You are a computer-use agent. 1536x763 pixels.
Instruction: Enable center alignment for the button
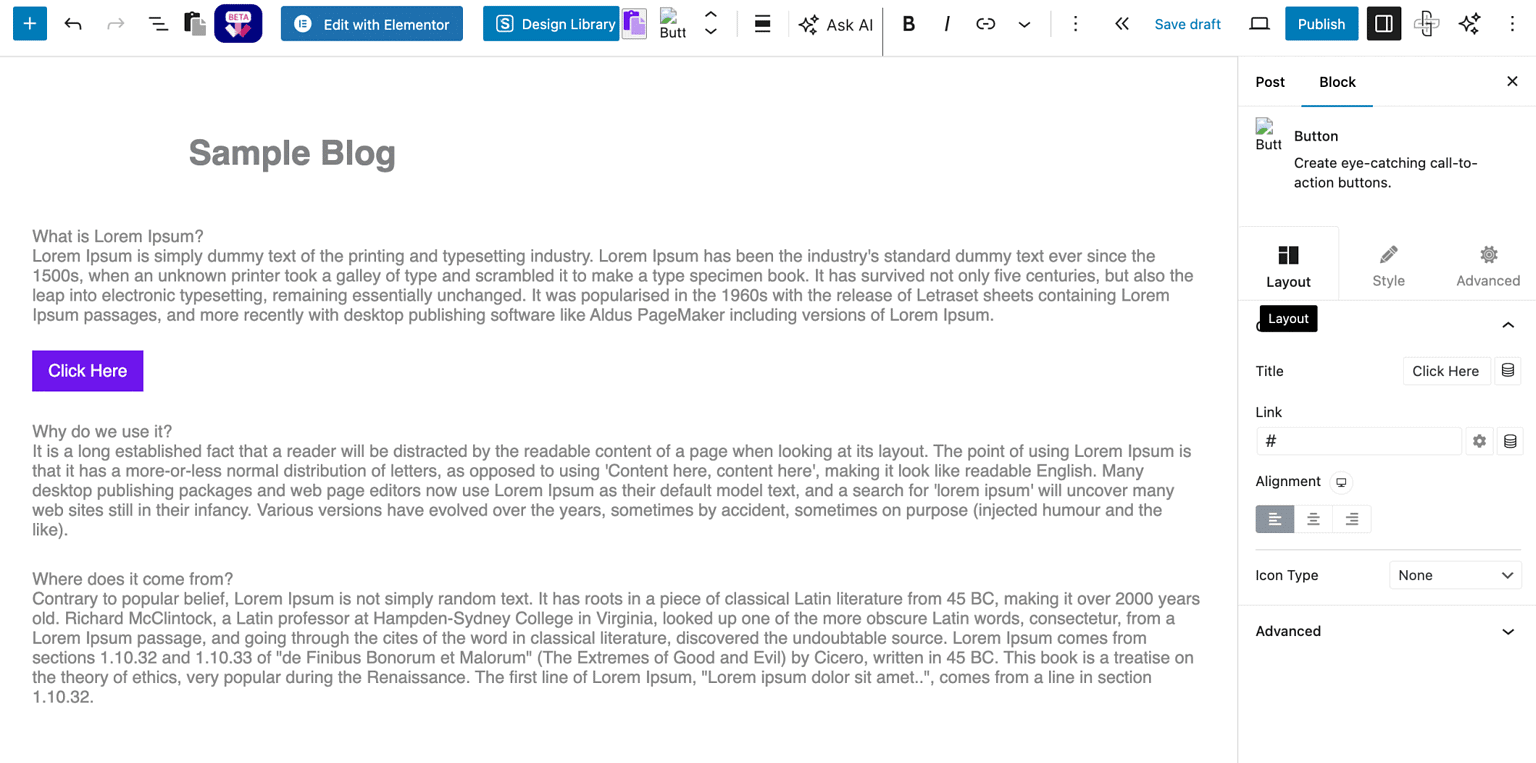pyautogui.click(x=1313, y=518)
